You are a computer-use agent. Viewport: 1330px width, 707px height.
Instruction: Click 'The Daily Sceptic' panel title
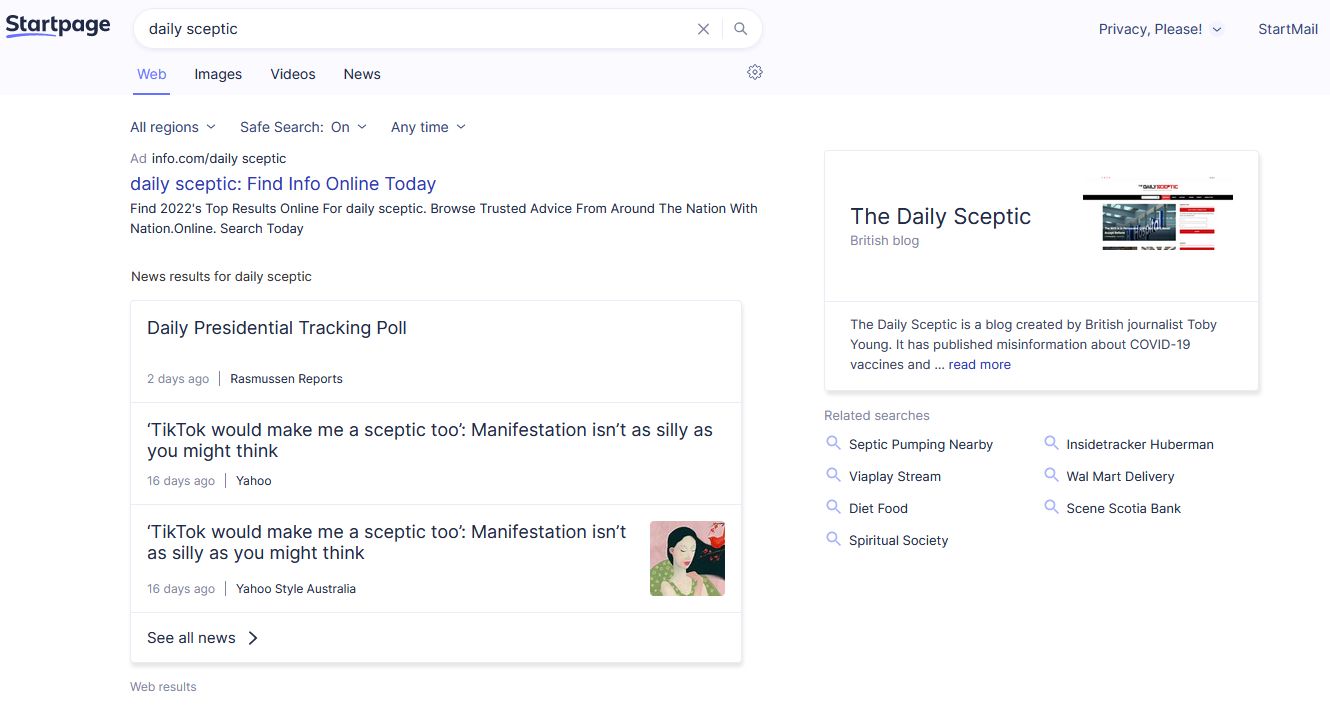pyautogui.click(x=940, y=216)
